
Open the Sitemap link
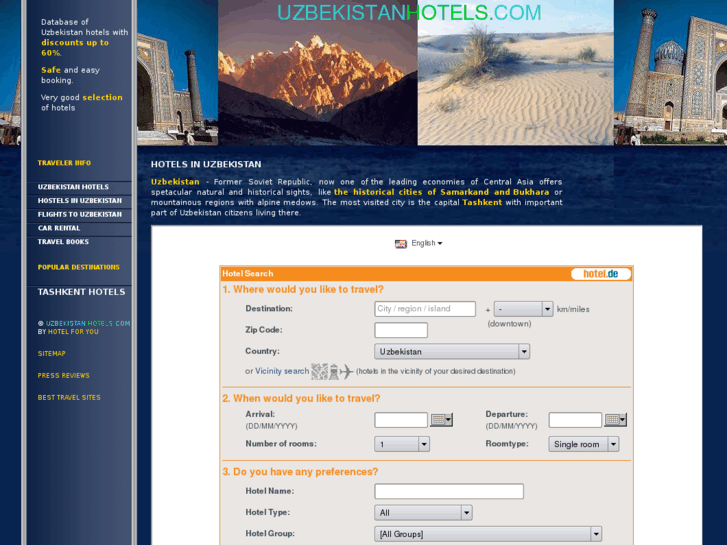[51, 353]
